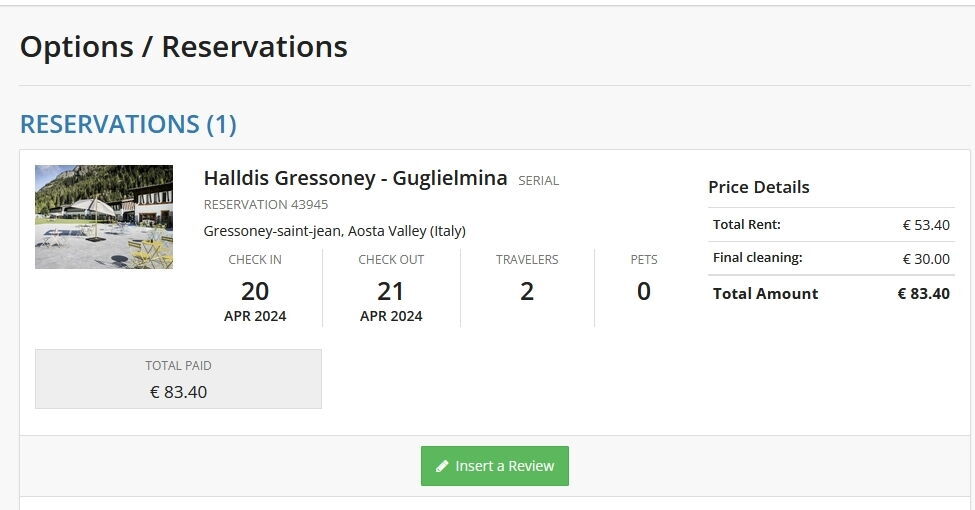The width and height of the screenshot is (975, 510).
Task: Select the Total Rent € 53.40 row
Action: coord(831,225)
